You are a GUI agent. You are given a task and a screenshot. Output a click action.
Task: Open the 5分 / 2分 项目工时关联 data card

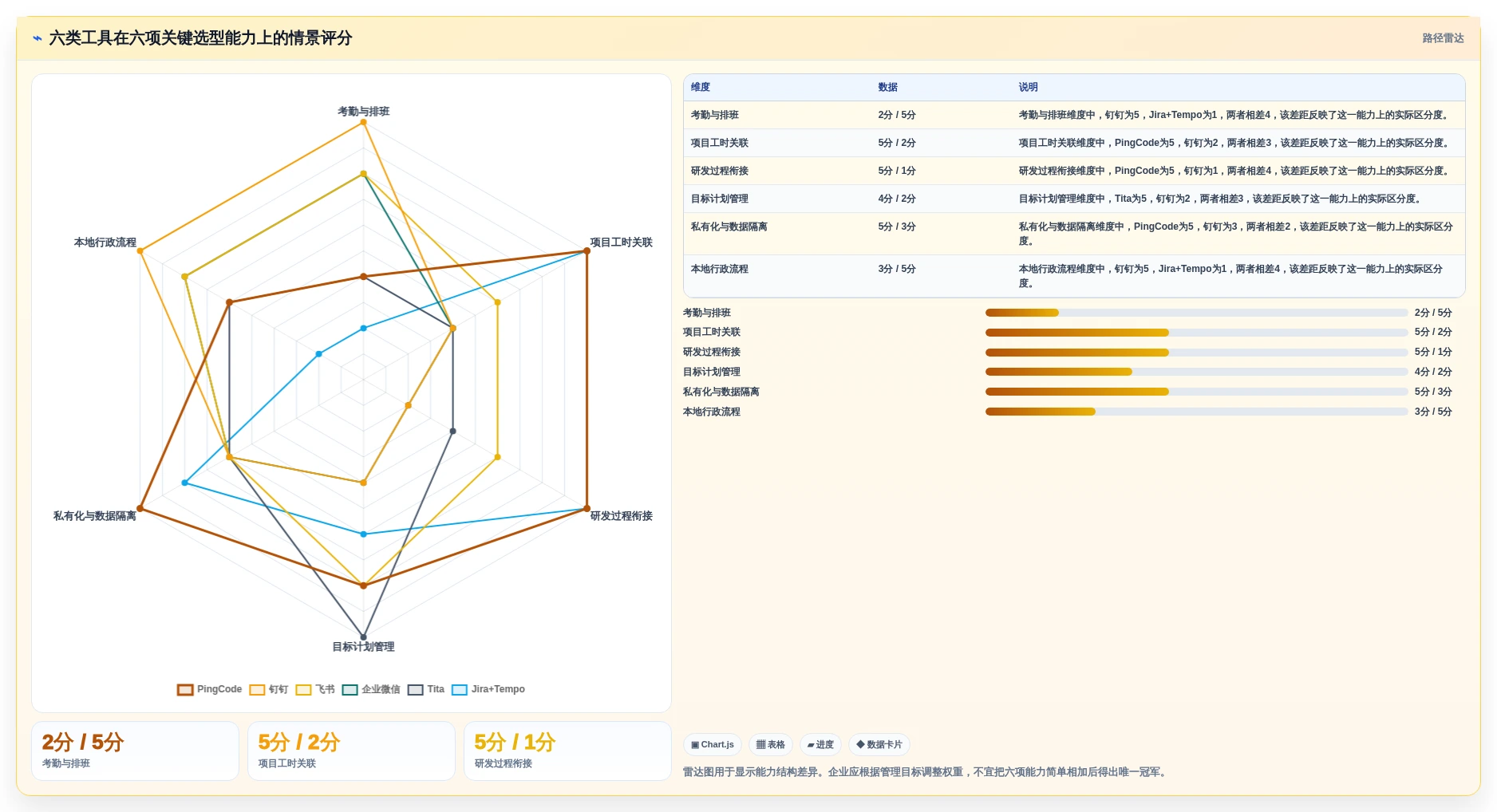(x=351, y=751)
